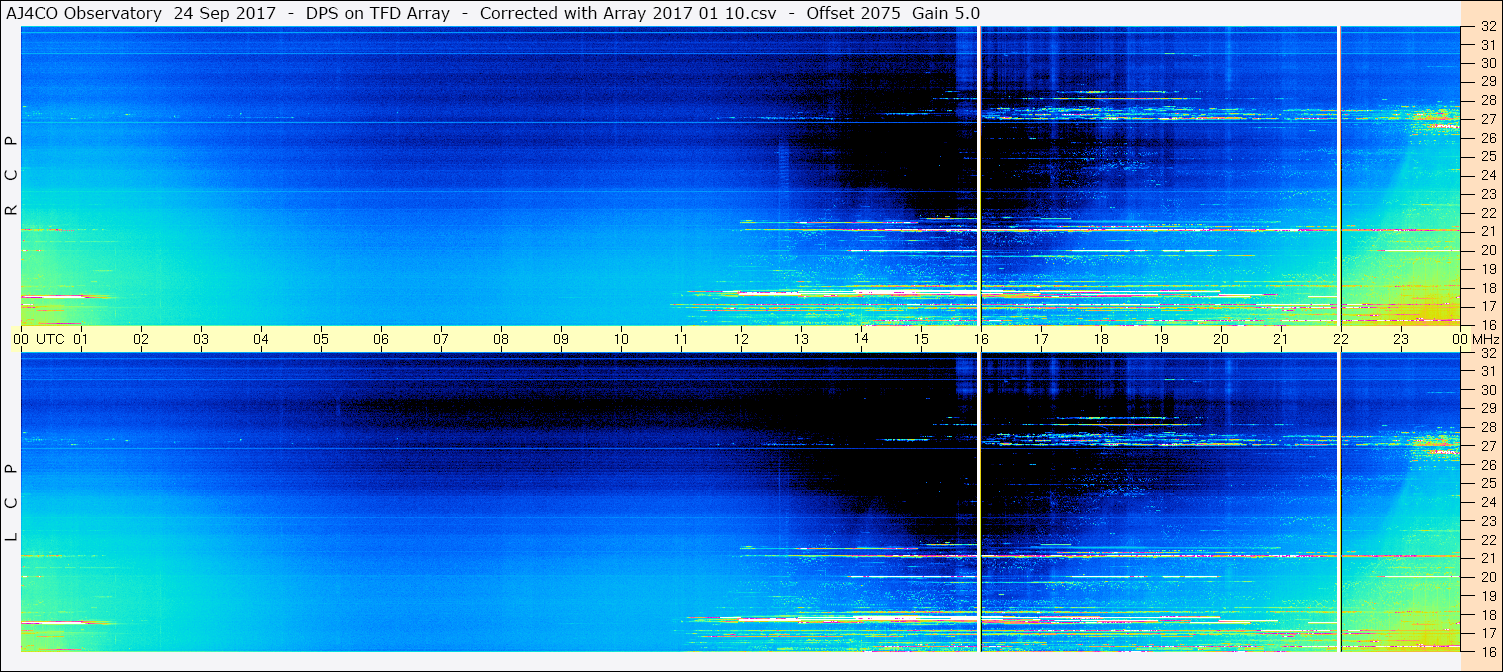Click the 20 MHz label on the LCP frequency scale
The width and height of the screenshot is (1503, 672).
click(1487, 577)
